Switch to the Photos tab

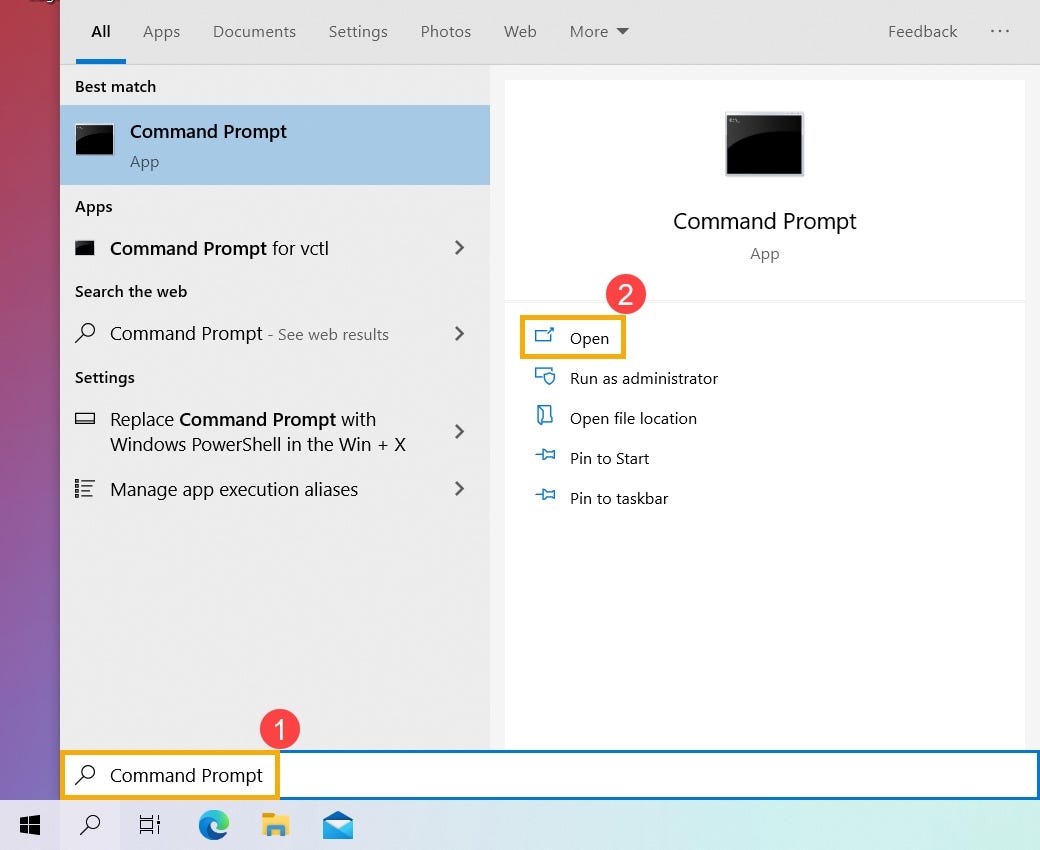coord(446,31)
